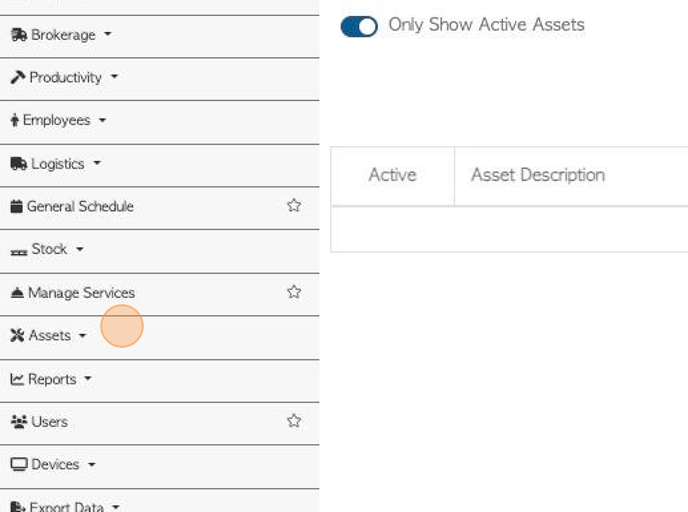688x512 pixels.
Task: Click the Productivity hammer icon
Action: pyautogui.click(x=18, y=77)
